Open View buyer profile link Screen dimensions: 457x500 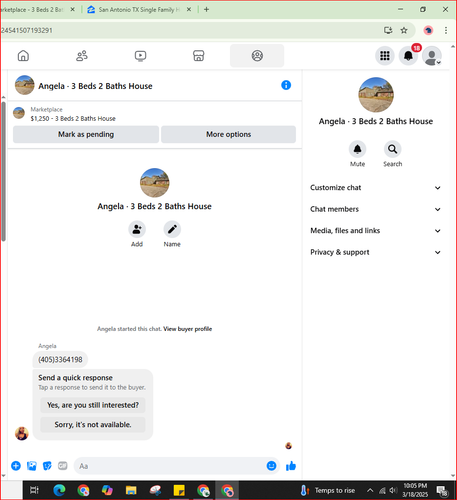click(x=188, y=329)
